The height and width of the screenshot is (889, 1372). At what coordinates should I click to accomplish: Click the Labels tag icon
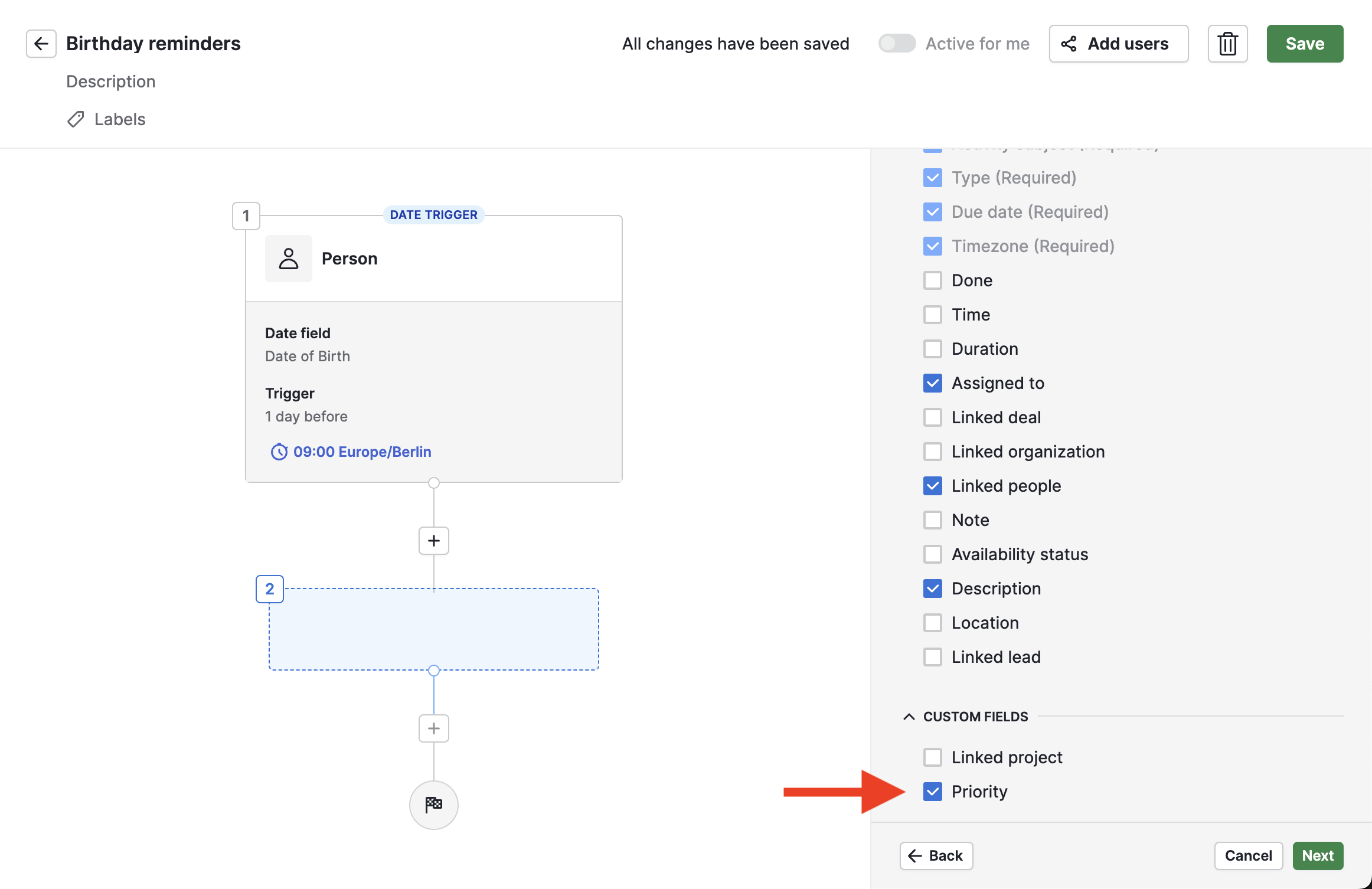(76, 119)
